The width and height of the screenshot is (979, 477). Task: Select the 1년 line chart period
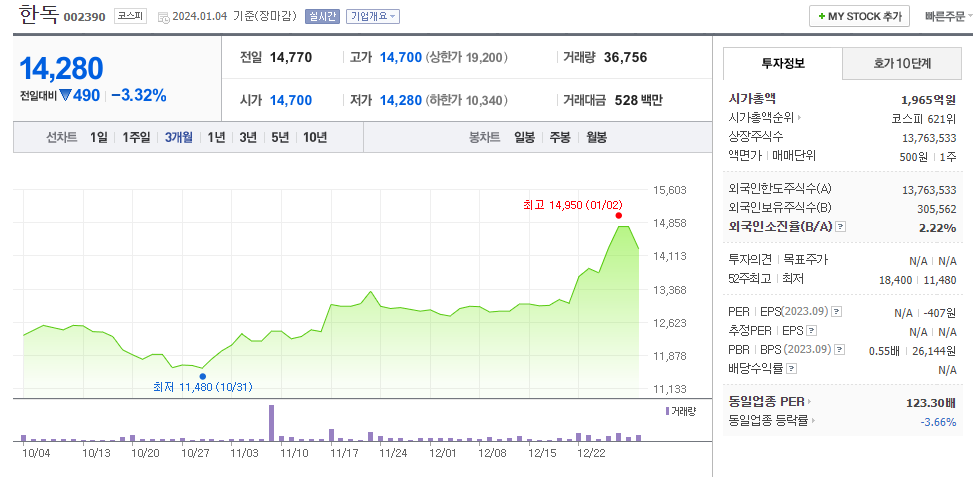pyautogui.click(x=216, y=137)
